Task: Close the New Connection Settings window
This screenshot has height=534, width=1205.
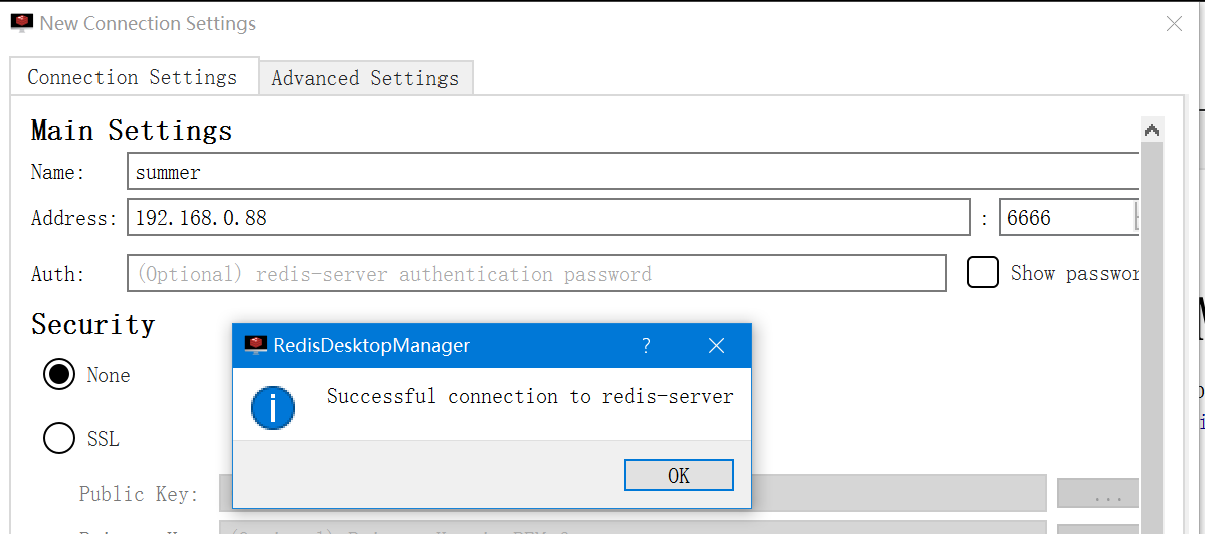Action: click(1174, 24)
